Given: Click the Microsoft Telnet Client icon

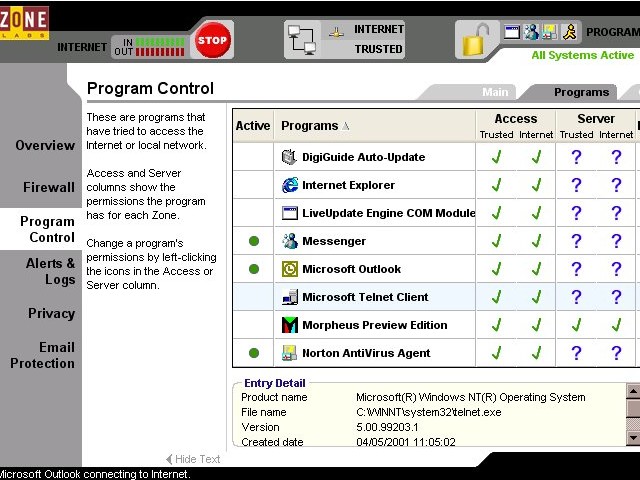Looking at the screenshot, I should pos(289,297).
